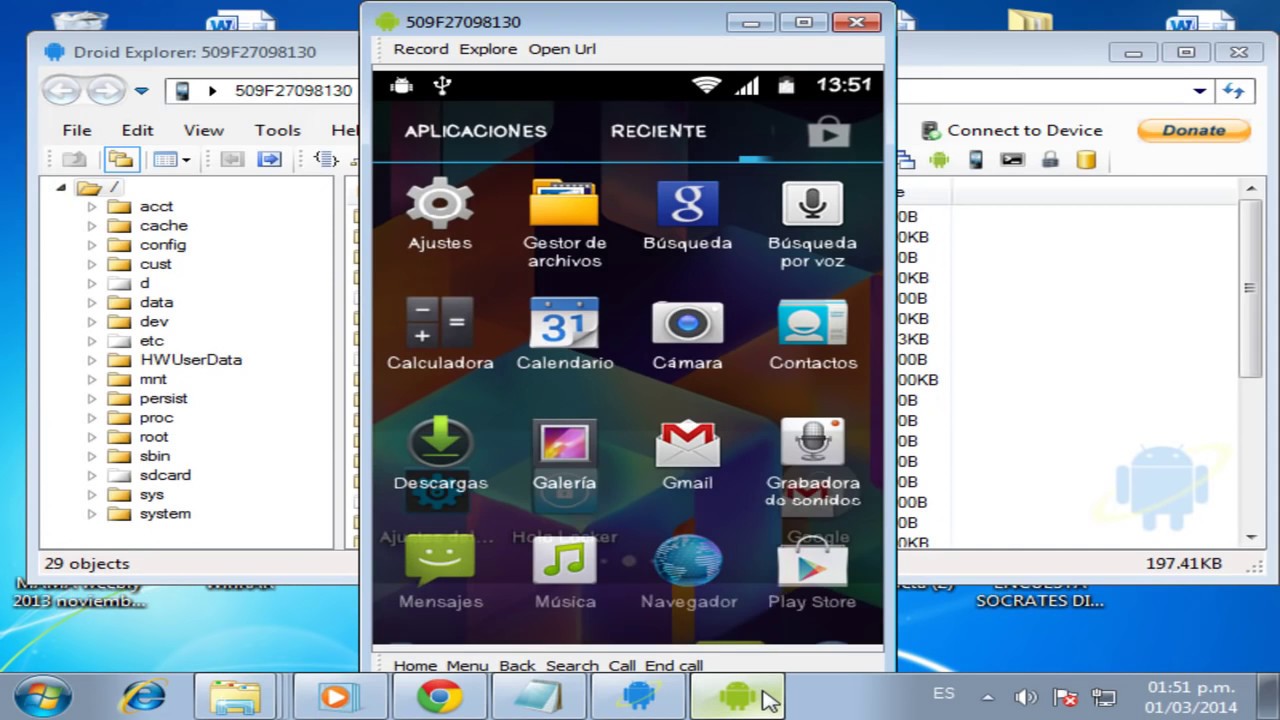Open the Calculadora app
This screenshot has width=1280, height=720.
[x=440, y=334]
